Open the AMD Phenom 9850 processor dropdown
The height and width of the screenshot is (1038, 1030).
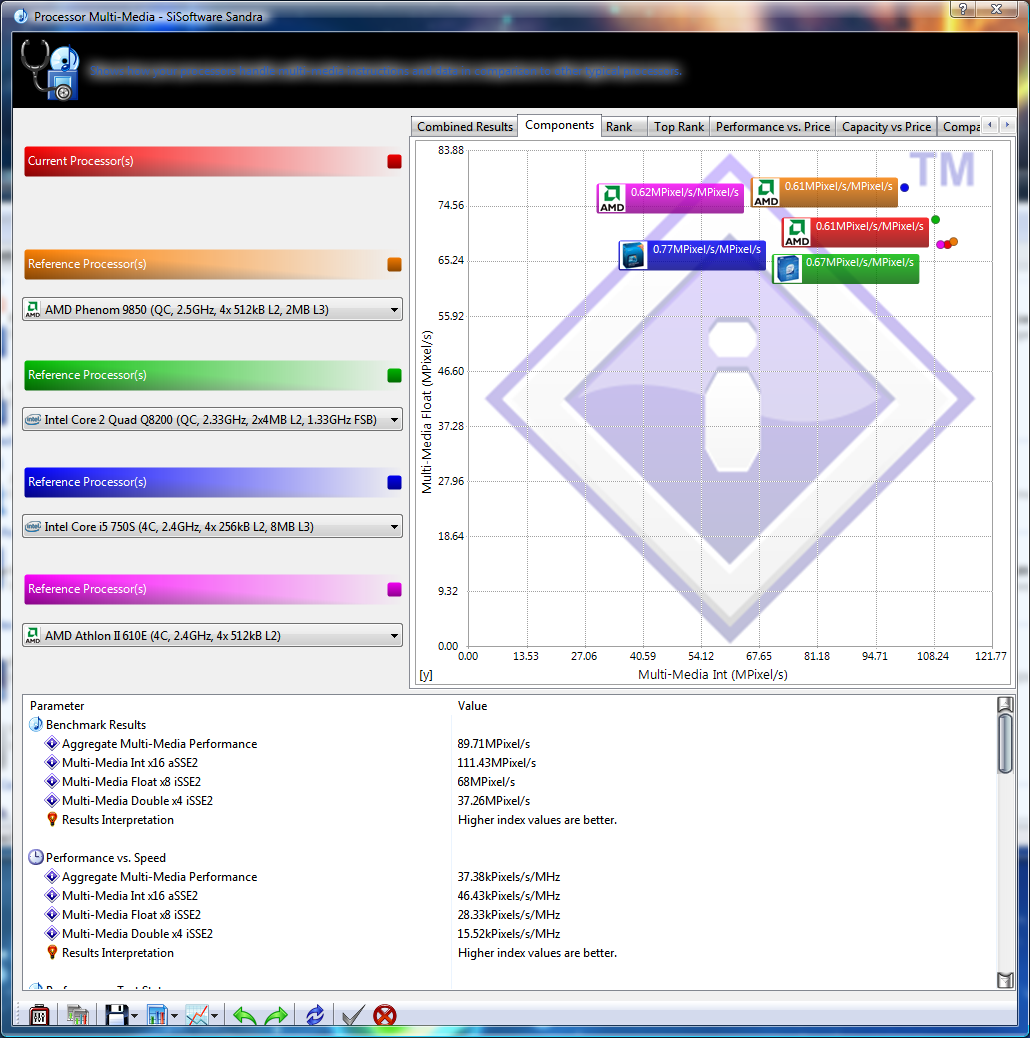[x=212, y=309]
